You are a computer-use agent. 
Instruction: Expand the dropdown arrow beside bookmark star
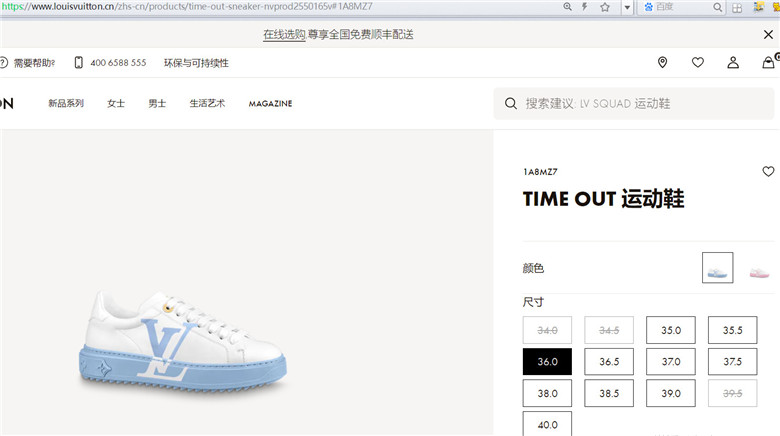[627, 7]
